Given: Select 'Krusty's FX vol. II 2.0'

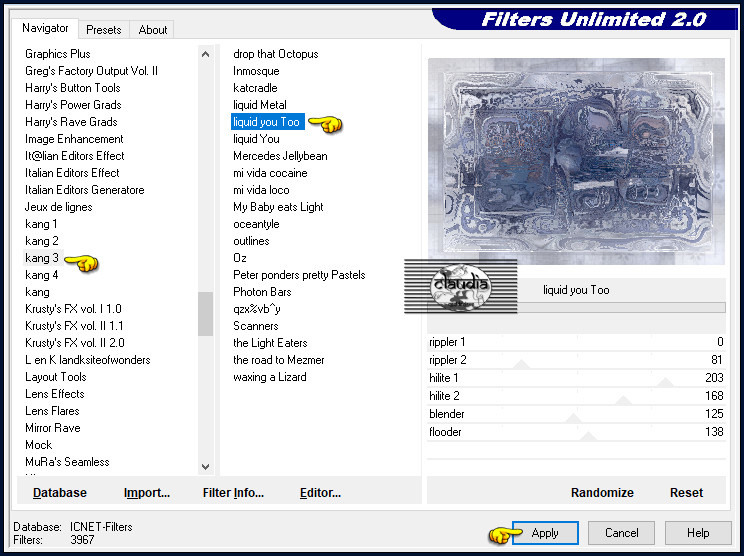Looking at the screenshot, I should pyautogui.click(x=74, y=343).
